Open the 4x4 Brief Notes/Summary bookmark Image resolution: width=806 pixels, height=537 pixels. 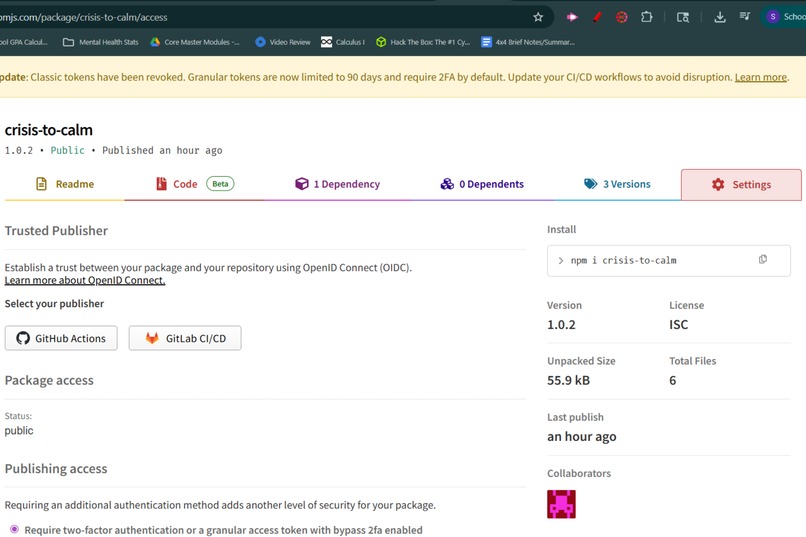[x=528, y=42]
